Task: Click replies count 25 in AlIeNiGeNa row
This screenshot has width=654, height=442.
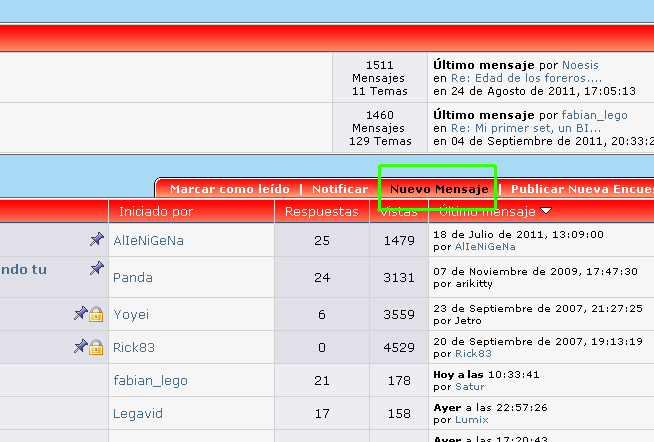Action: [322, 241]
